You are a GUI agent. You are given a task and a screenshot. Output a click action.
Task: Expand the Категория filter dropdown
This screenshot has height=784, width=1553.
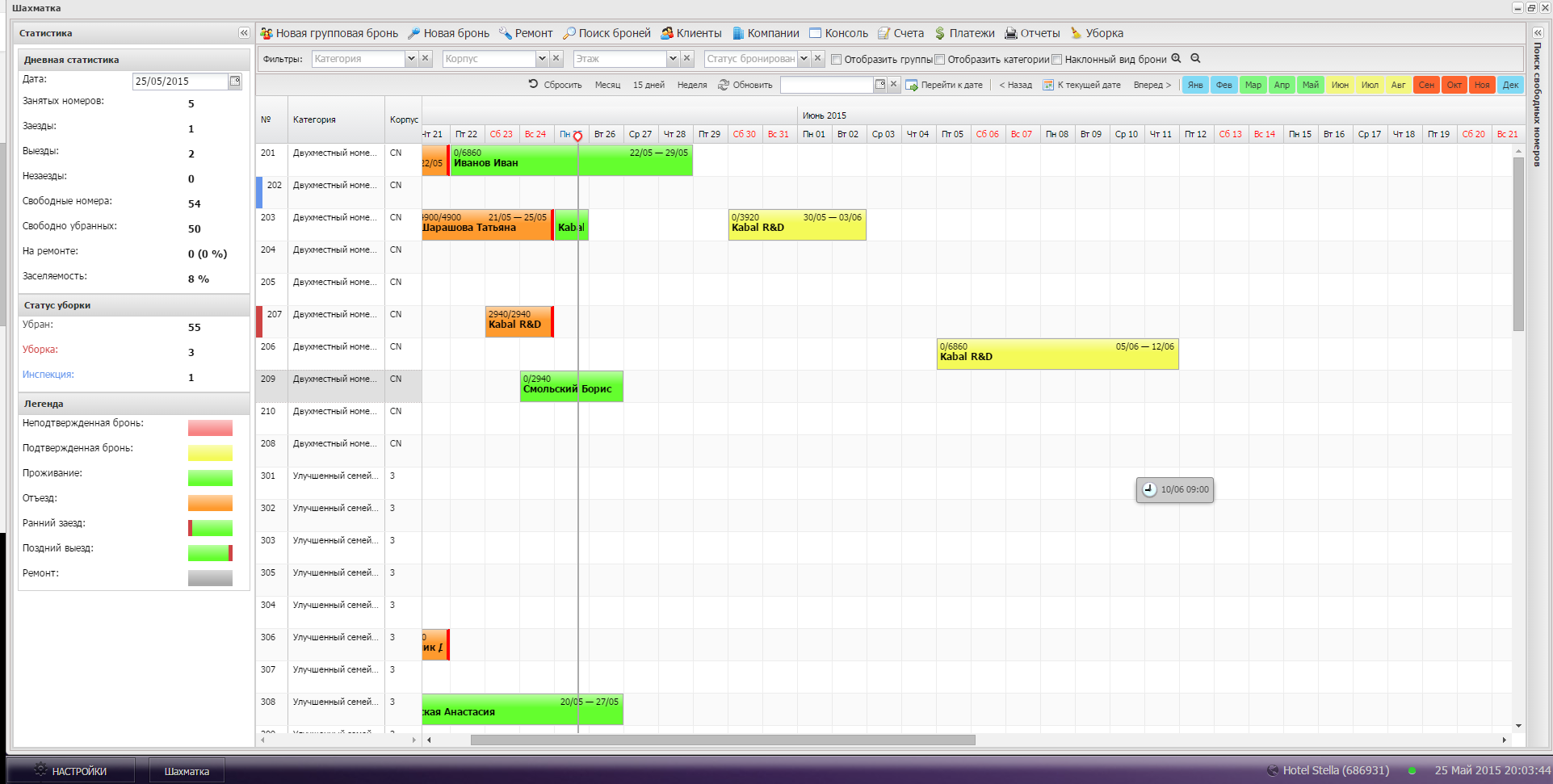click(411, 59)
